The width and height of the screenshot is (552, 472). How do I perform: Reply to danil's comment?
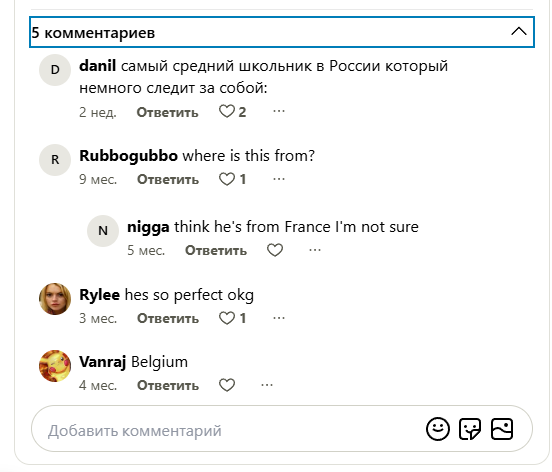point(168,112)
